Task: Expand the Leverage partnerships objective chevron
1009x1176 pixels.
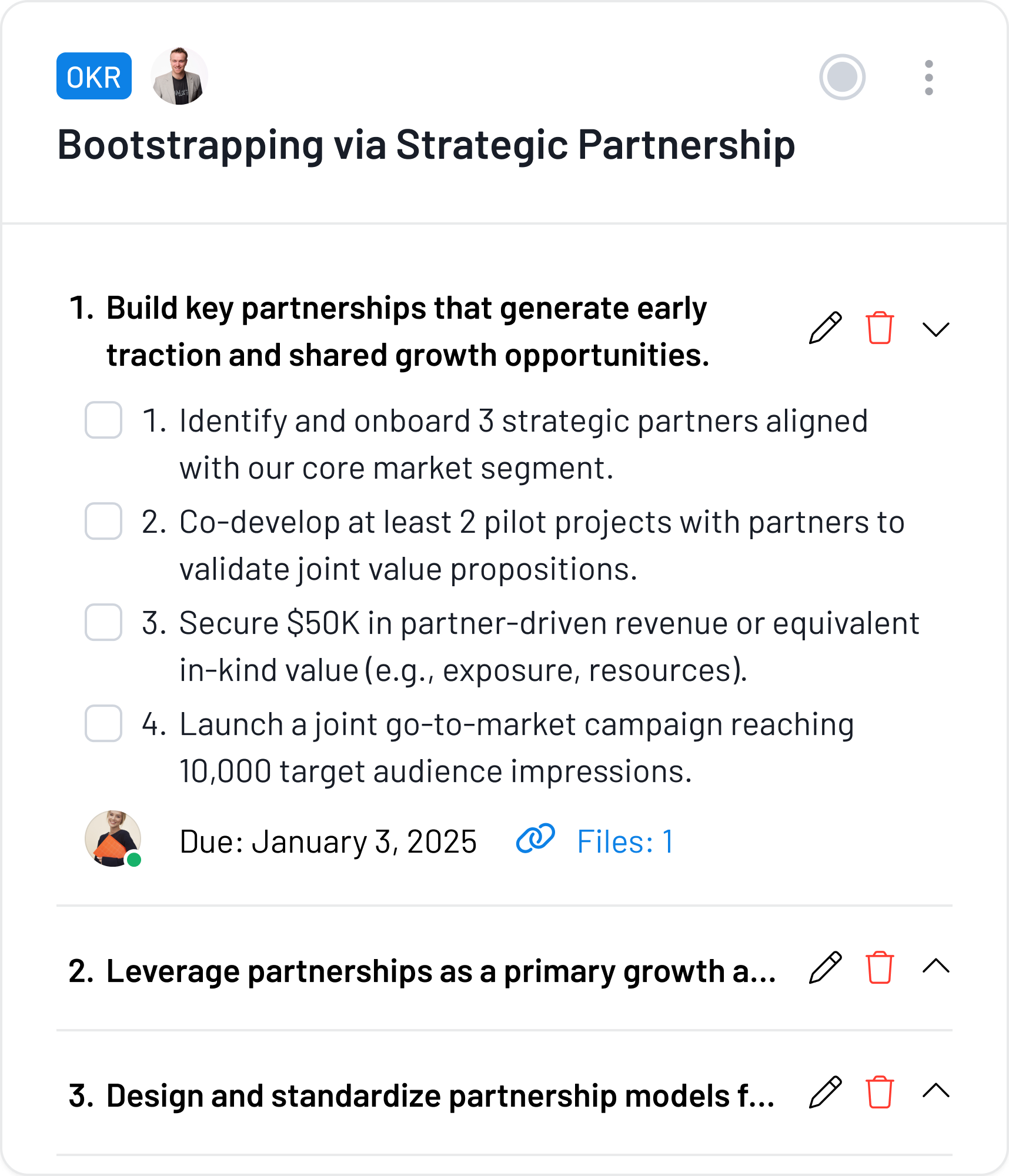Action: click(936, 966)
